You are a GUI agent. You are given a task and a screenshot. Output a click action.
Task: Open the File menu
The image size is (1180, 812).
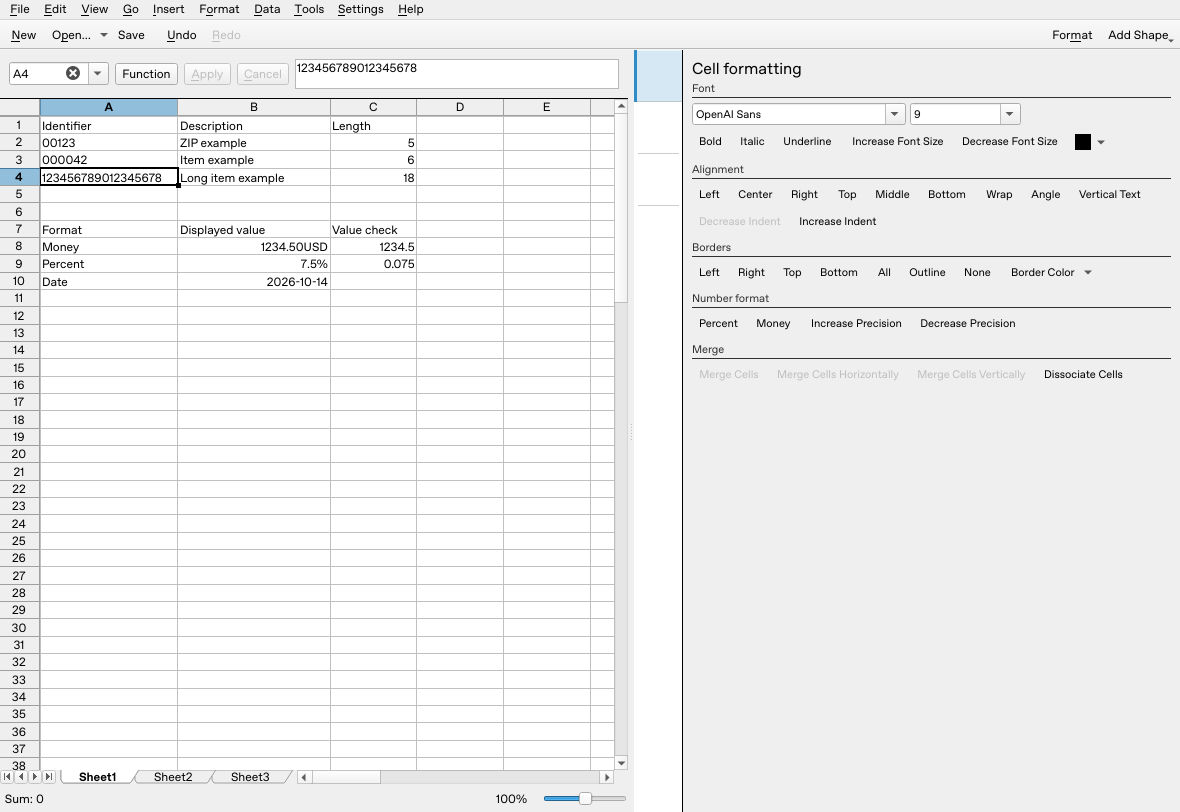20,9
